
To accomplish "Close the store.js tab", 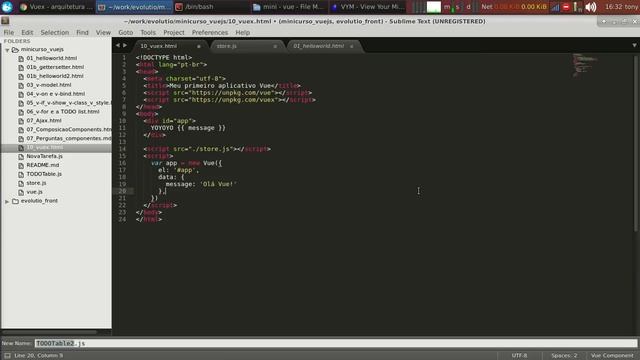I will [275, 47].
